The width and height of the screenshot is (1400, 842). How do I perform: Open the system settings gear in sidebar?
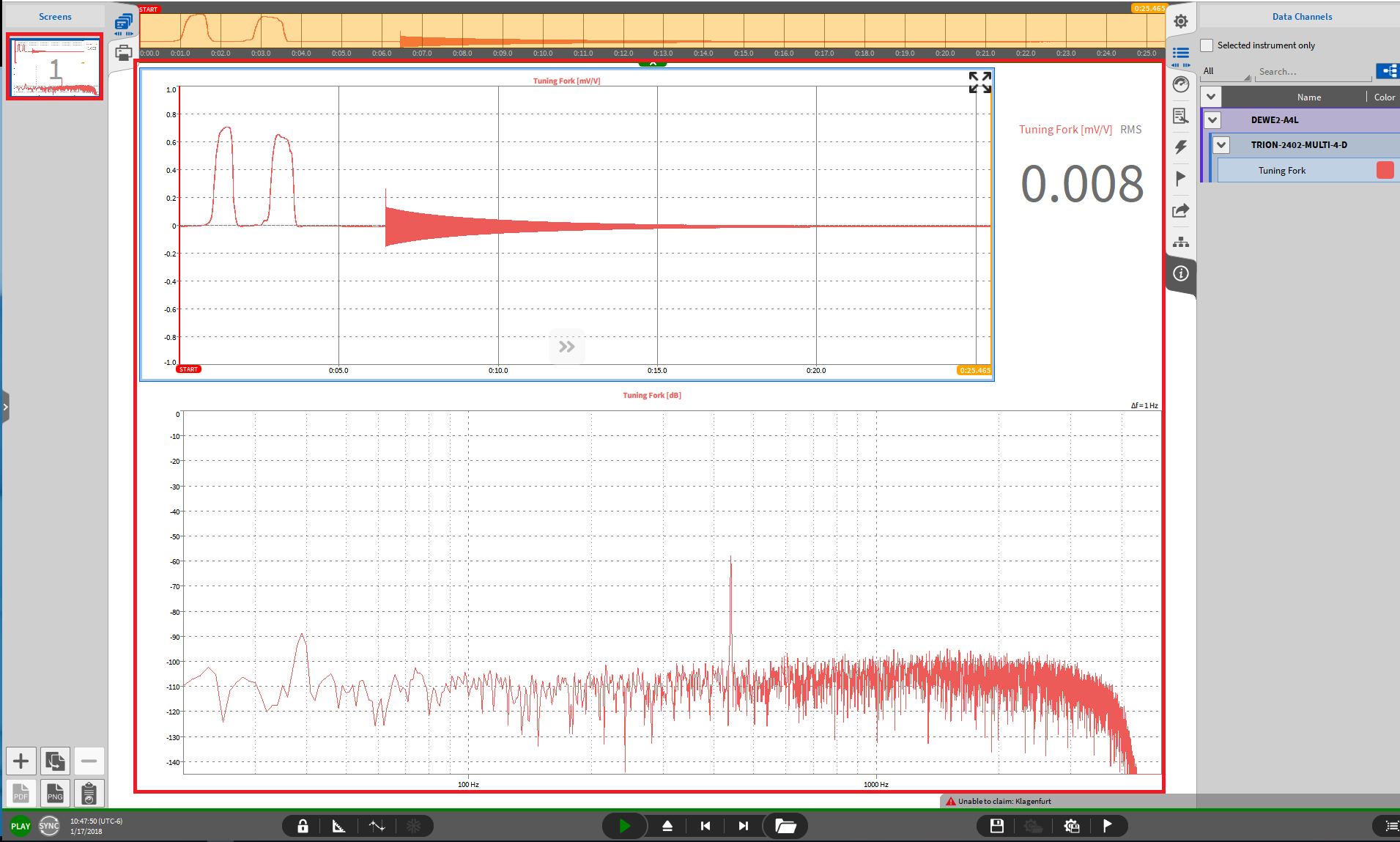1180,21
